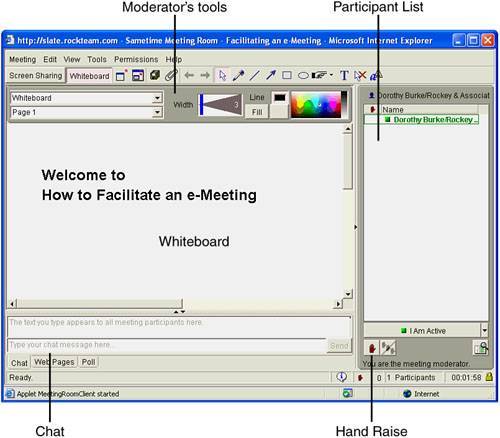Click the Line color button
The image size is (500, 438).
point(257,97)
